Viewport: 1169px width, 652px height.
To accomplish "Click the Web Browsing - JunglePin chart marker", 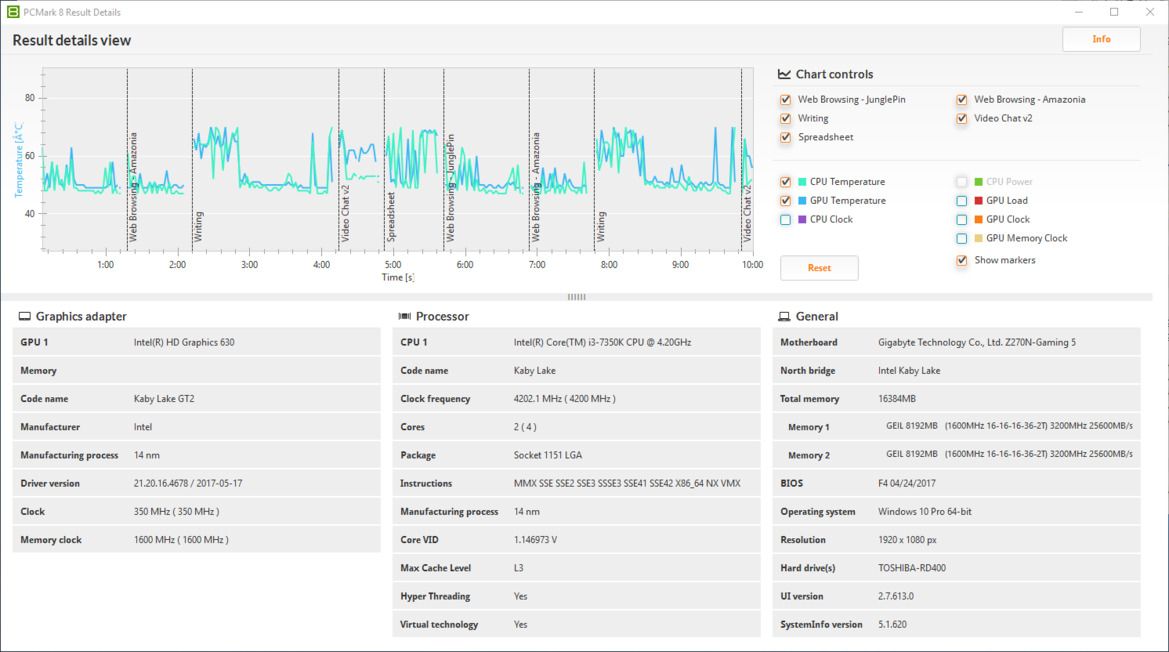I will 450,188.
